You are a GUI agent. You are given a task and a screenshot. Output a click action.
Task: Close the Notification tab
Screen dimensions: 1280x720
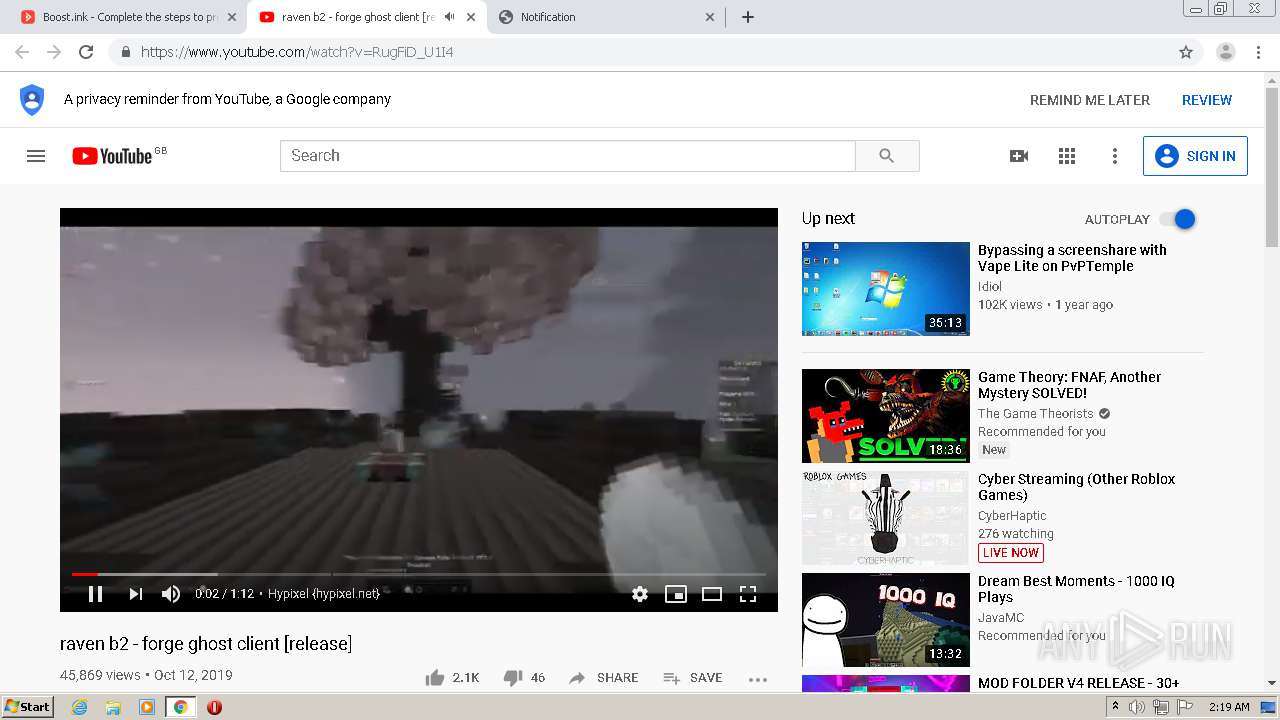[x=710, y=17]
